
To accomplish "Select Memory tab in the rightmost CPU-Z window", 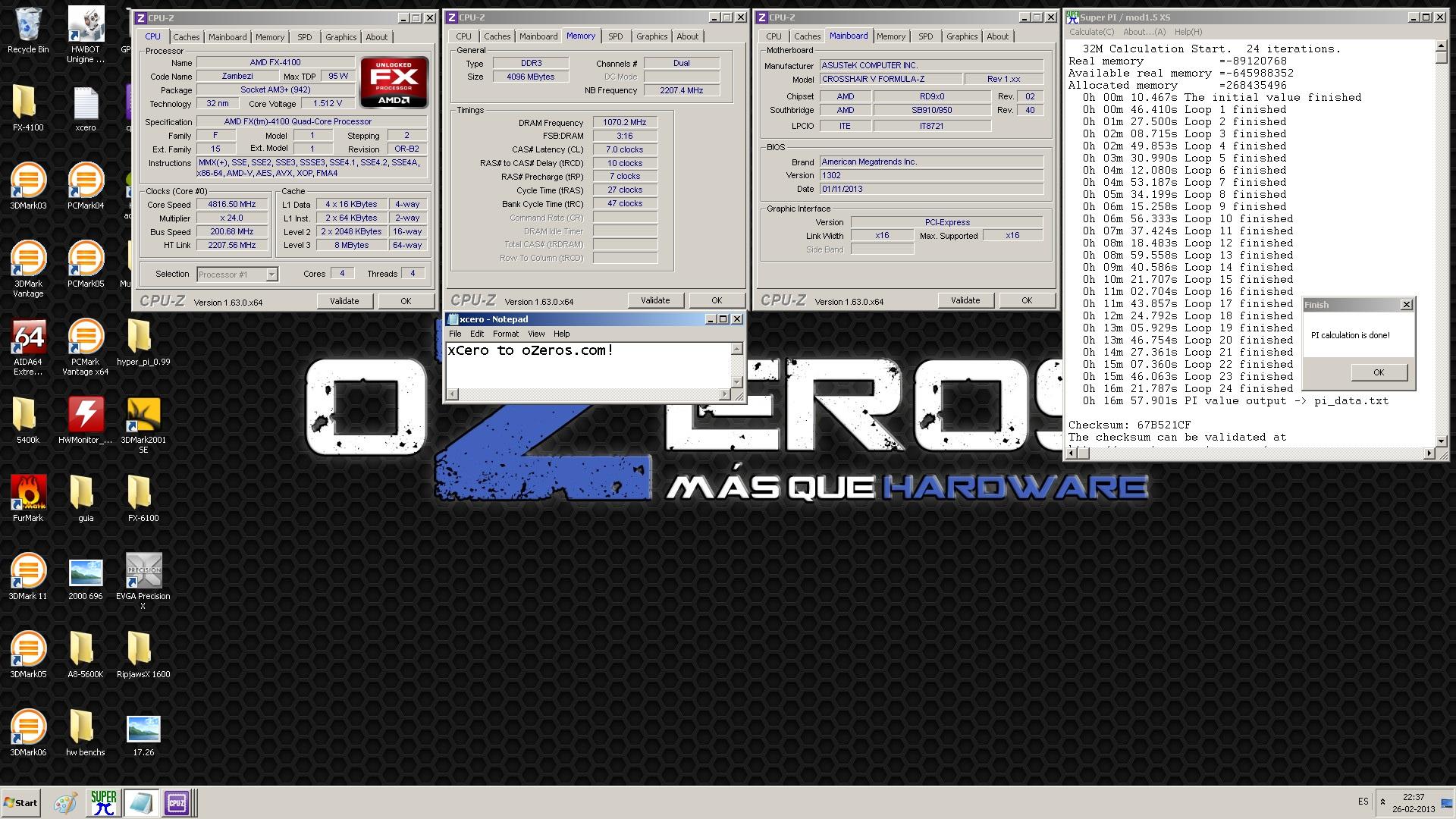I will coord(890,36).
